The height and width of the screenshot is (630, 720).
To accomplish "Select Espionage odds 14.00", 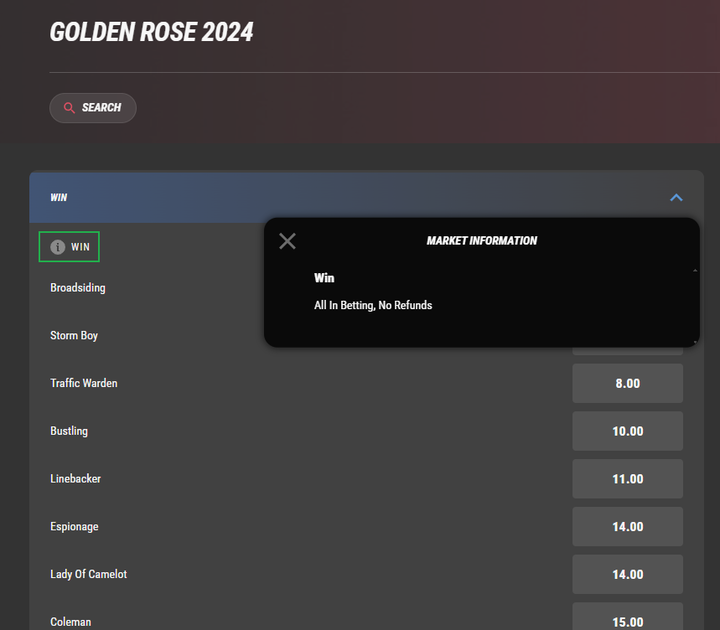I will pos(627,527).
